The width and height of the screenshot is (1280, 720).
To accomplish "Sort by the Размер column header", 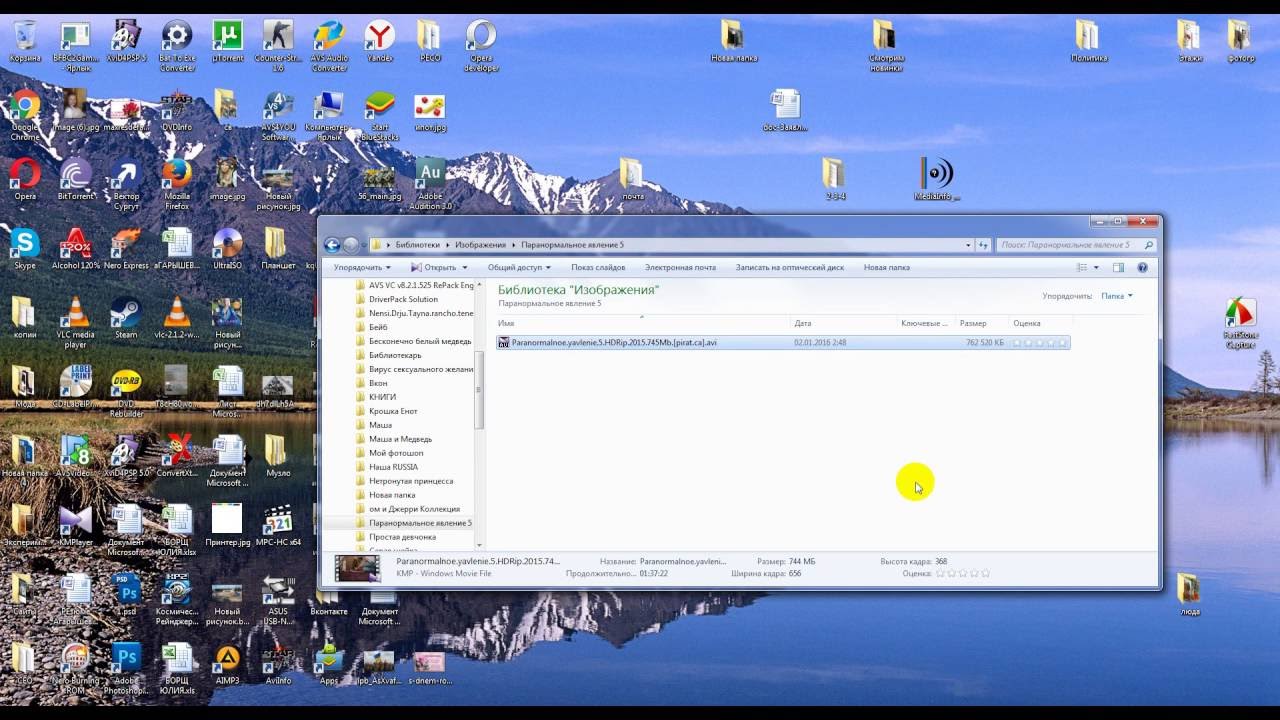I will click(973, 323).
